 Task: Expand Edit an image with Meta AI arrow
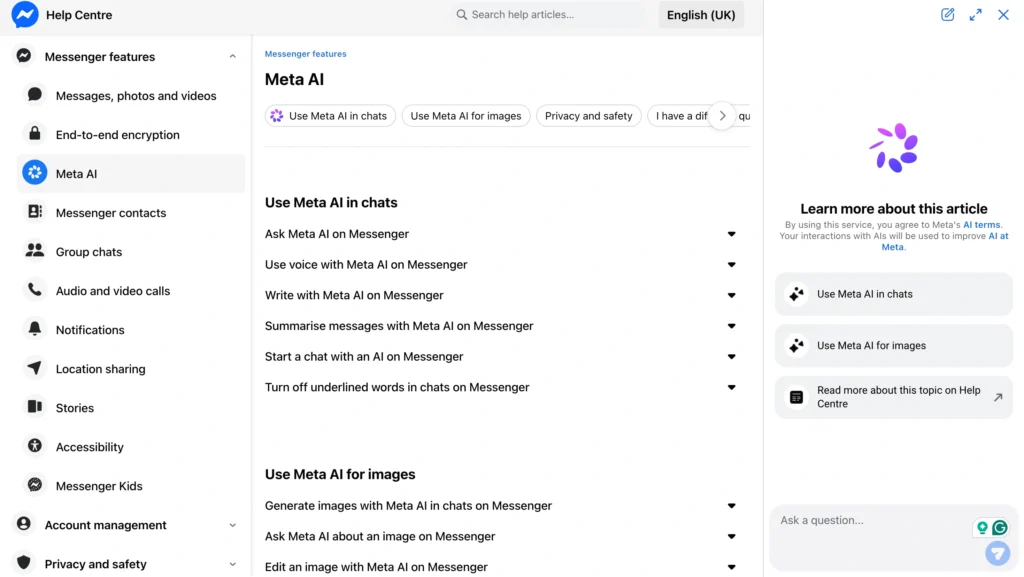point(731,567)
